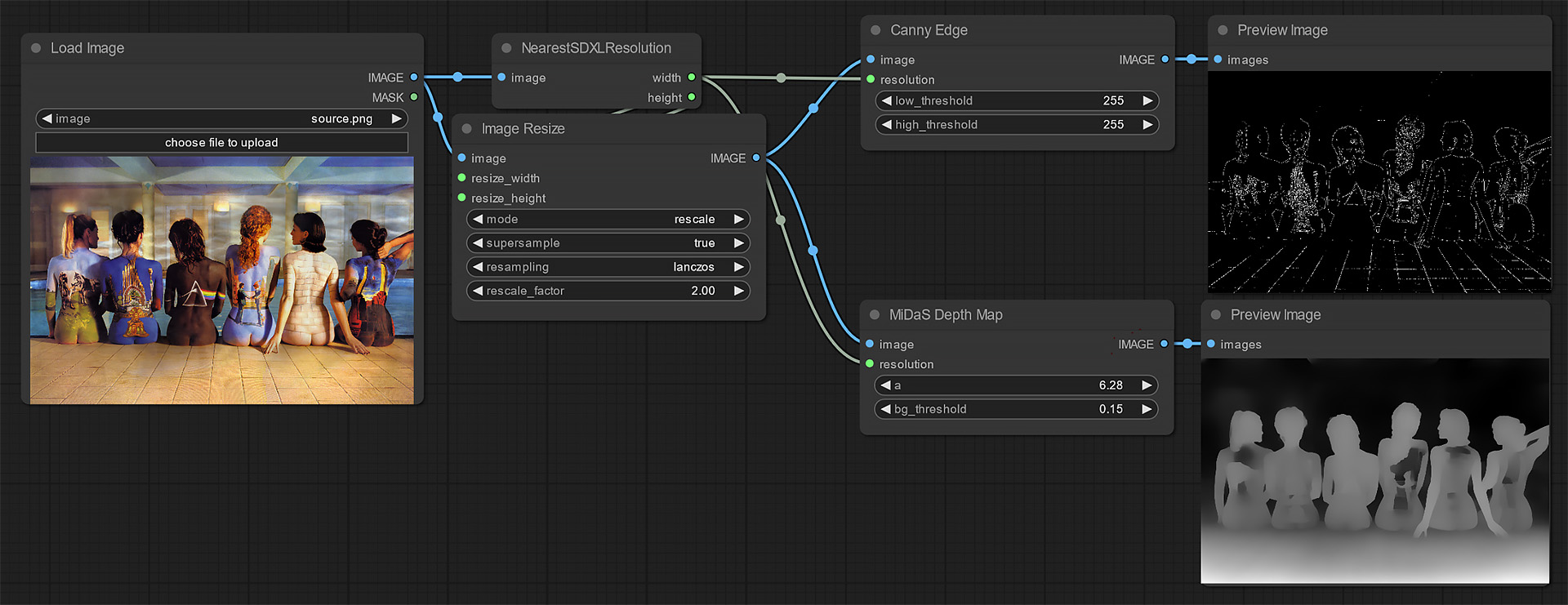Select the Image Resize node title
The height and width of the screenshot is (605, 1568).
(523, 129)
